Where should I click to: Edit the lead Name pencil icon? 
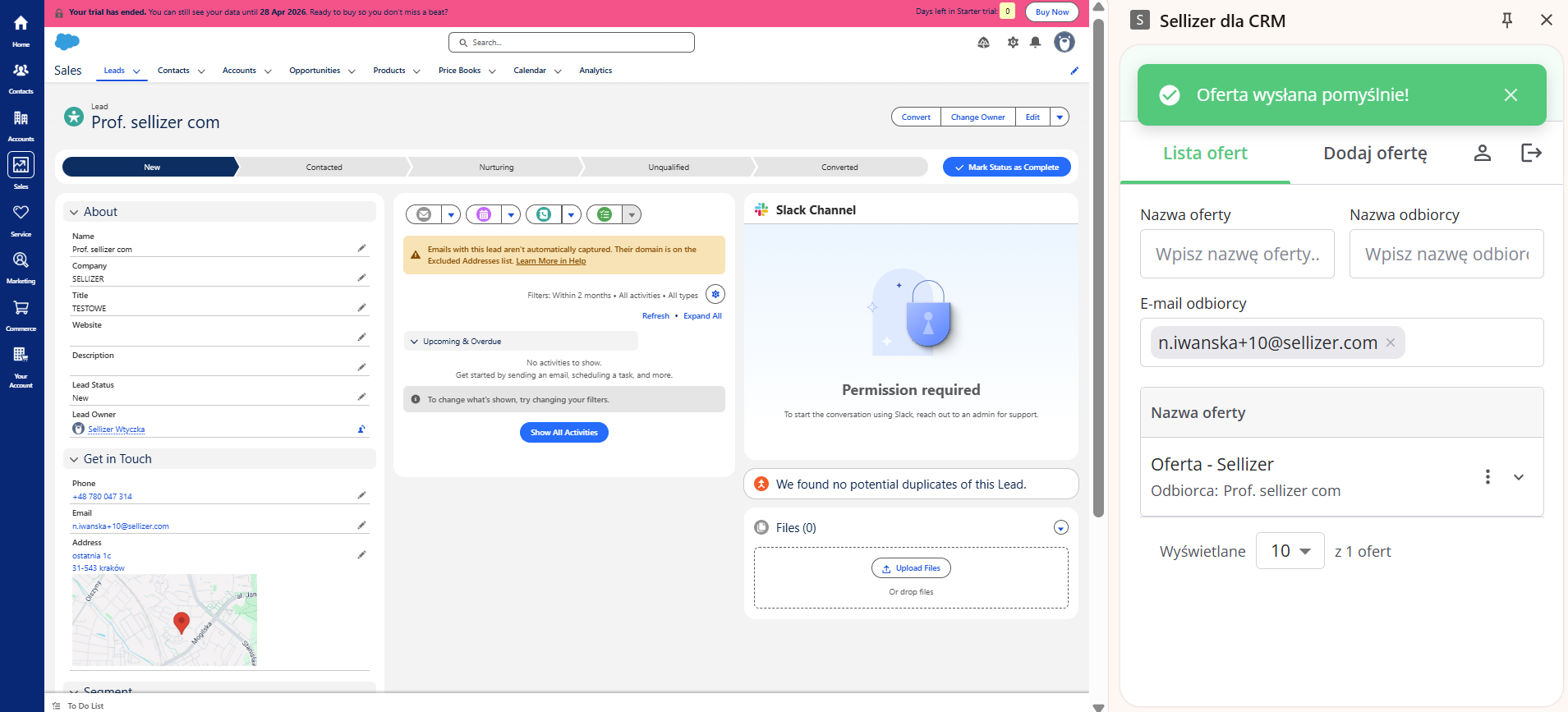coord(361,248)
